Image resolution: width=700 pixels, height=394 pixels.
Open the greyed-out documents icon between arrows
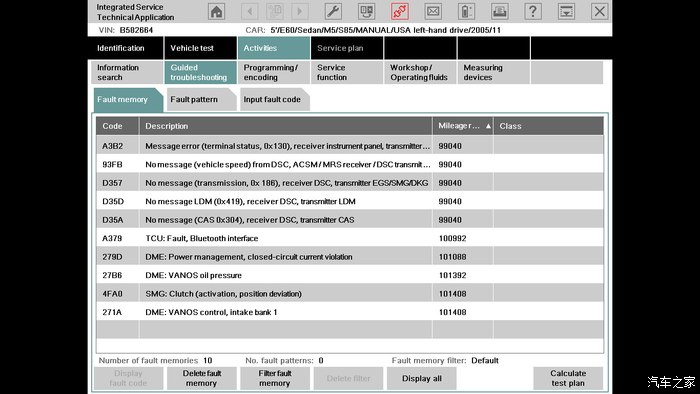coord(275,12)
